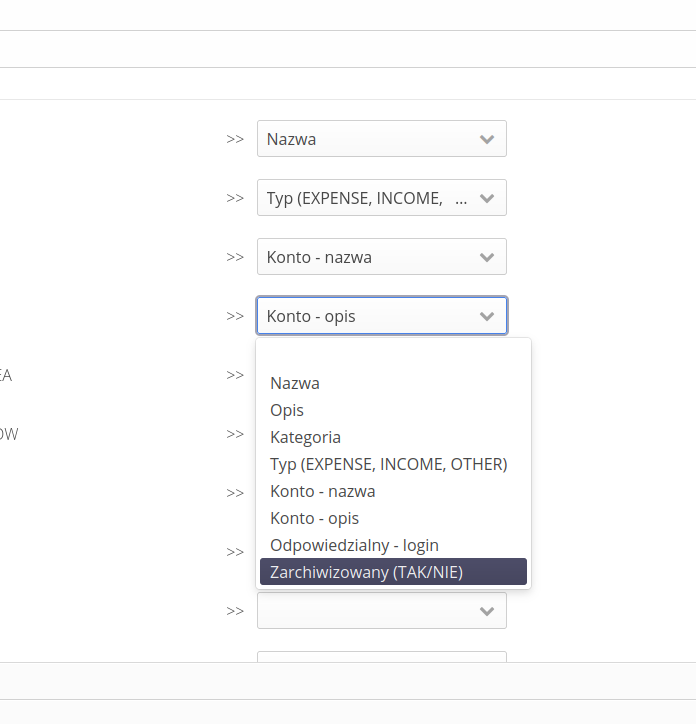696x724 pixels.
Task: Collapse the list using the Konto - opis chevron
Action: [487, 316]
